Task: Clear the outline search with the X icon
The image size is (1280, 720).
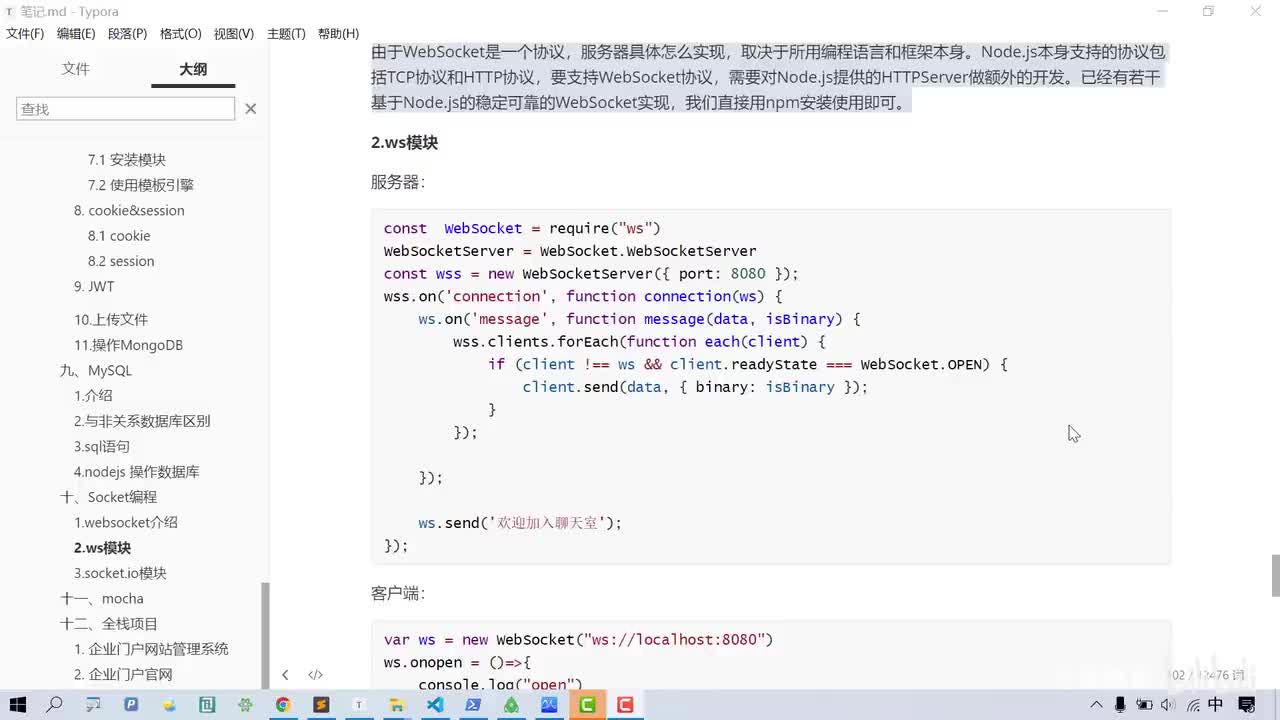Action: point(251,109)
